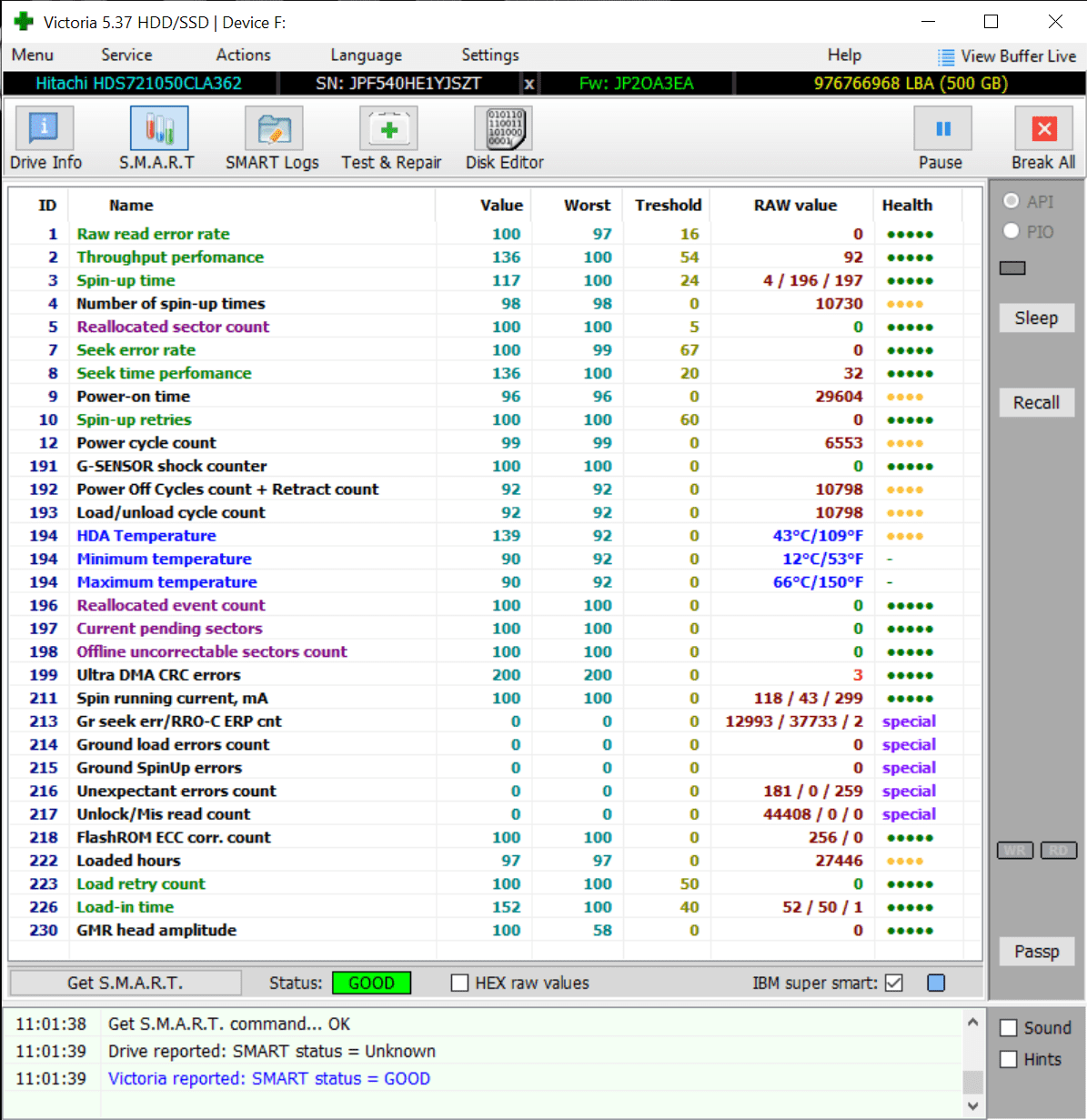This screenshot has height=1120, width=1087.
Task: Open the Settings menu
Action: pos(490,55)
